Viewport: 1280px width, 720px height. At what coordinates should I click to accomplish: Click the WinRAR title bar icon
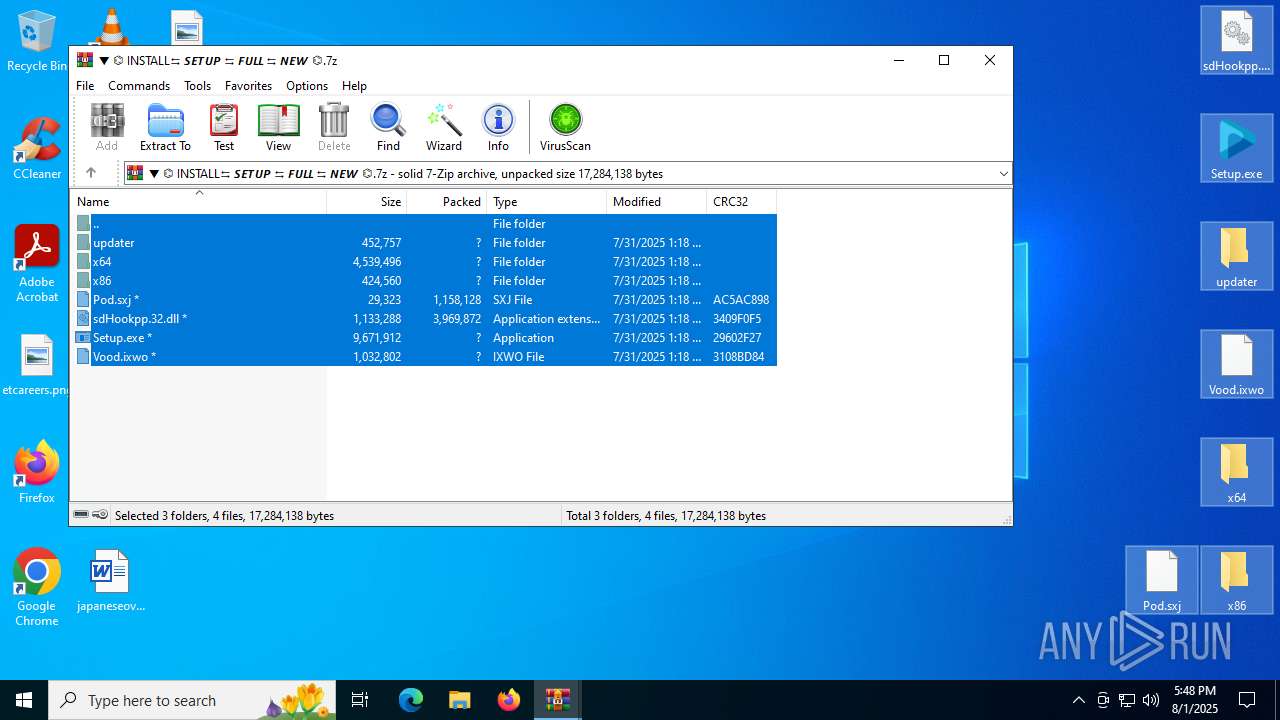point(85,60)
